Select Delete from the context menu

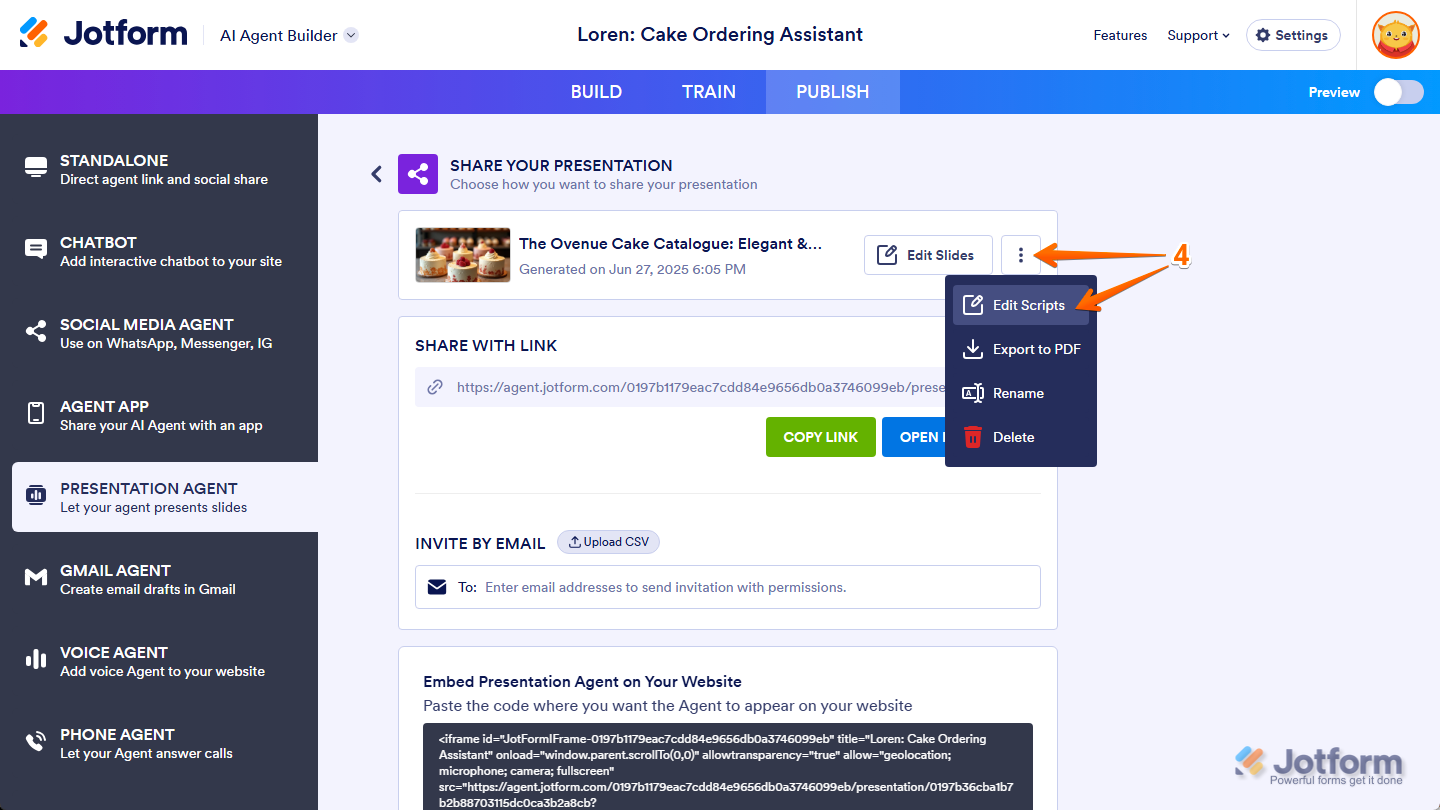click(x=1021, y=437)
